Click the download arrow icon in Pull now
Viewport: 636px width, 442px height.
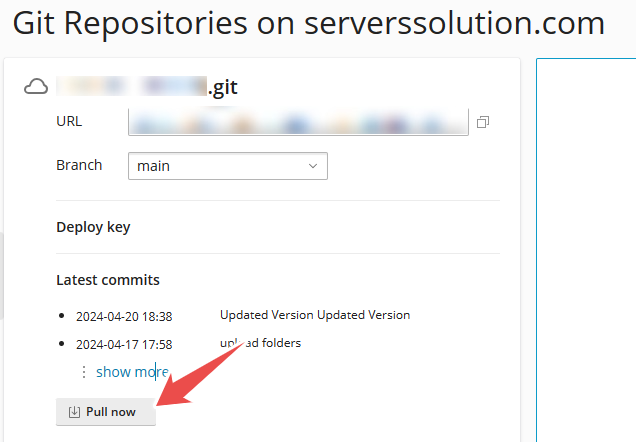pyautogui.click(x=74, y=412)
